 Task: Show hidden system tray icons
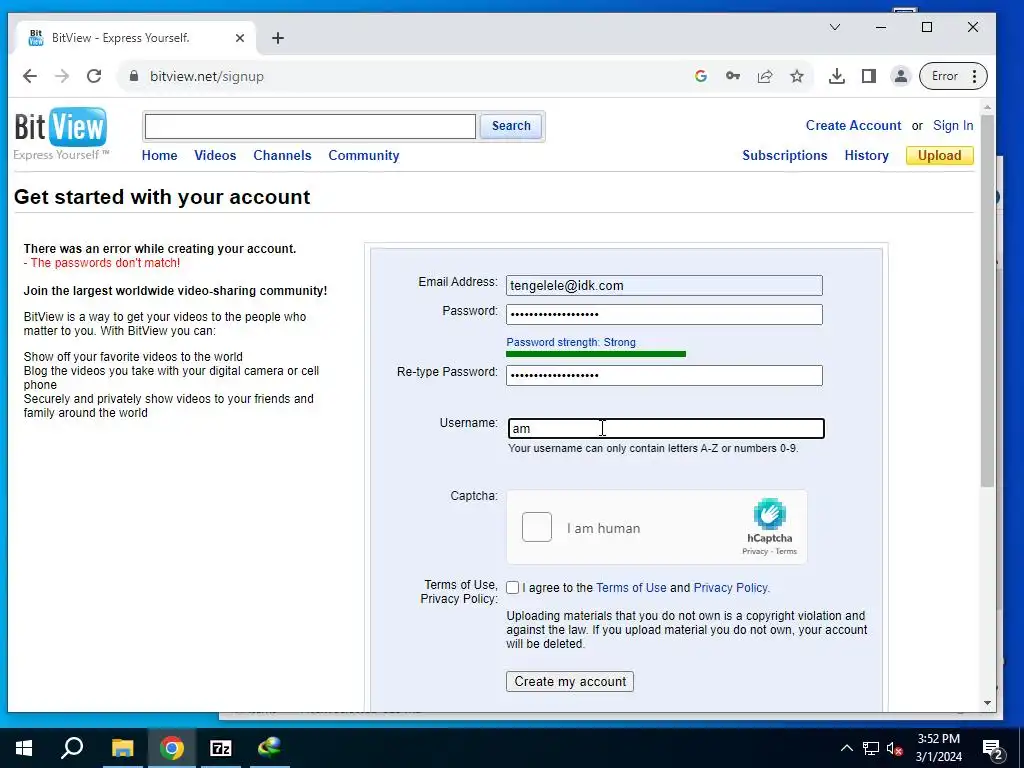tap(846, 748)
